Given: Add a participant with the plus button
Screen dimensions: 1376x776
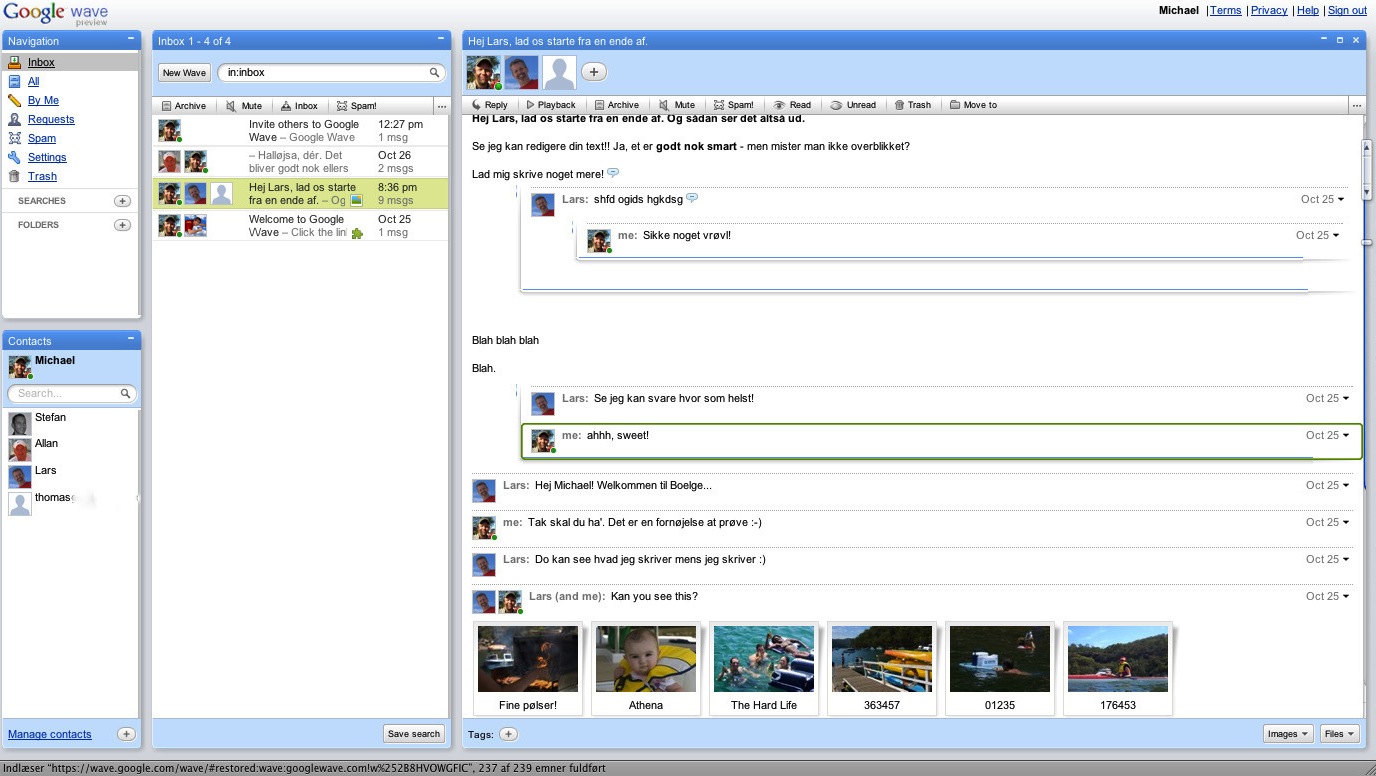Looking at the screenshot, I should (x=594, y=72).
